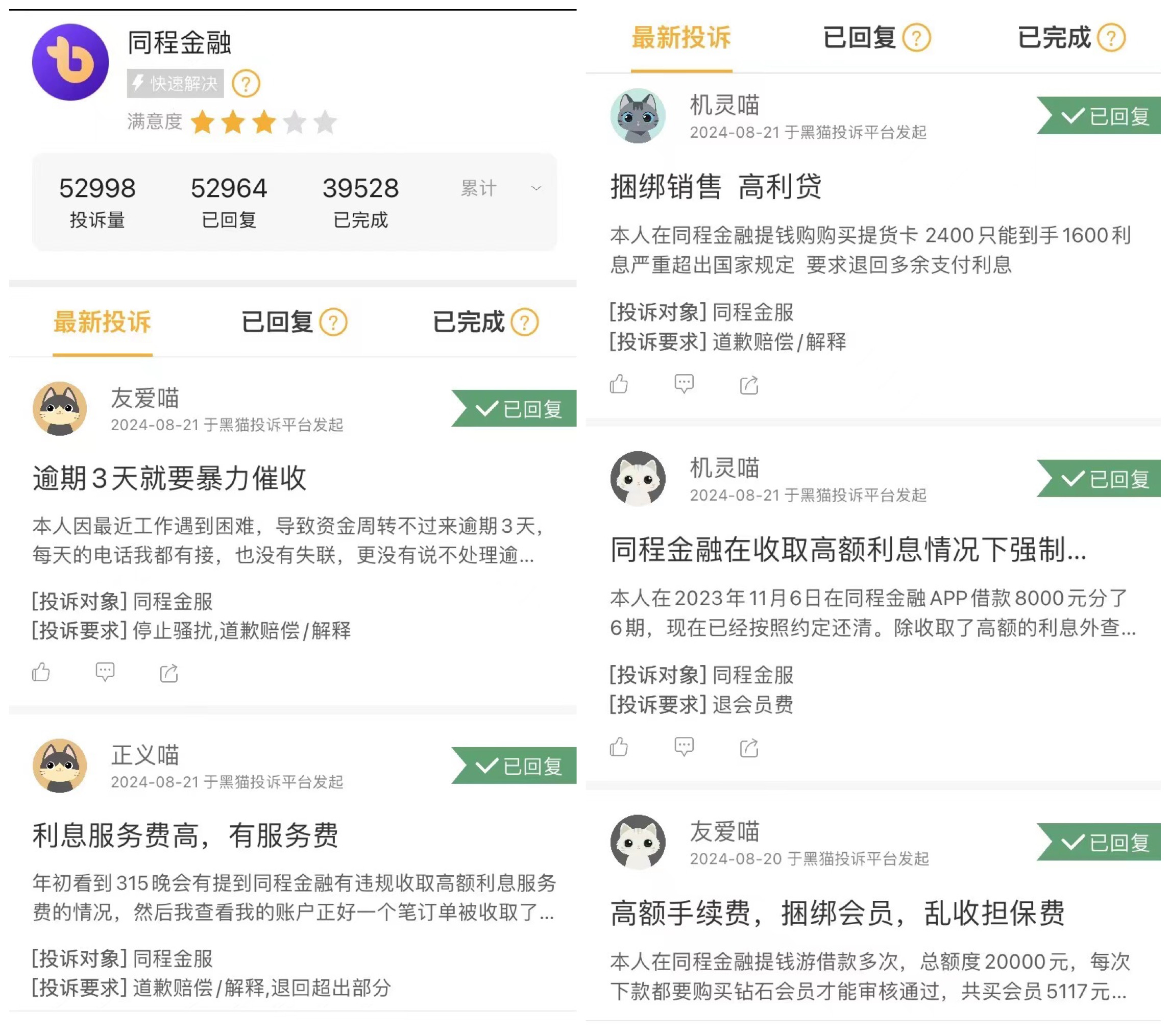Screen dimensions: 1170x1036
Task: Click the third star in 满意度 rating
Action: [x=264, y=122]
